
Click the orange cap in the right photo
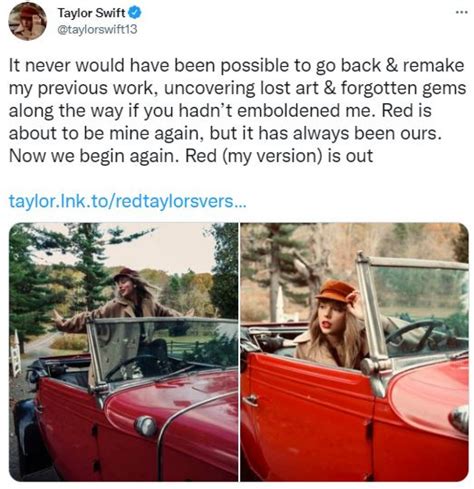(x=335, y=292)
